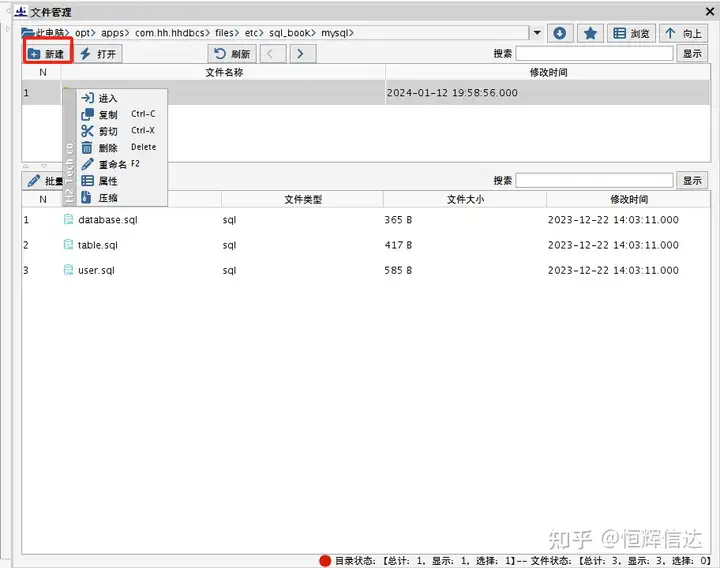
Task: Select the user.sql file row
Action: coord(366,270)
